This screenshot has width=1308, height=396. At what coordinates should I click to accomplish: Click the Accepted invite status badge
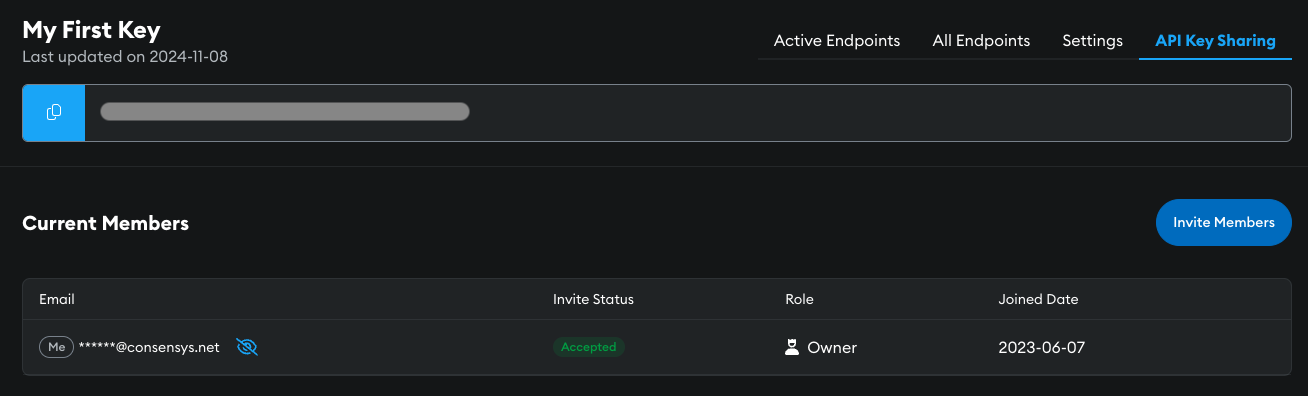[589, 347]
